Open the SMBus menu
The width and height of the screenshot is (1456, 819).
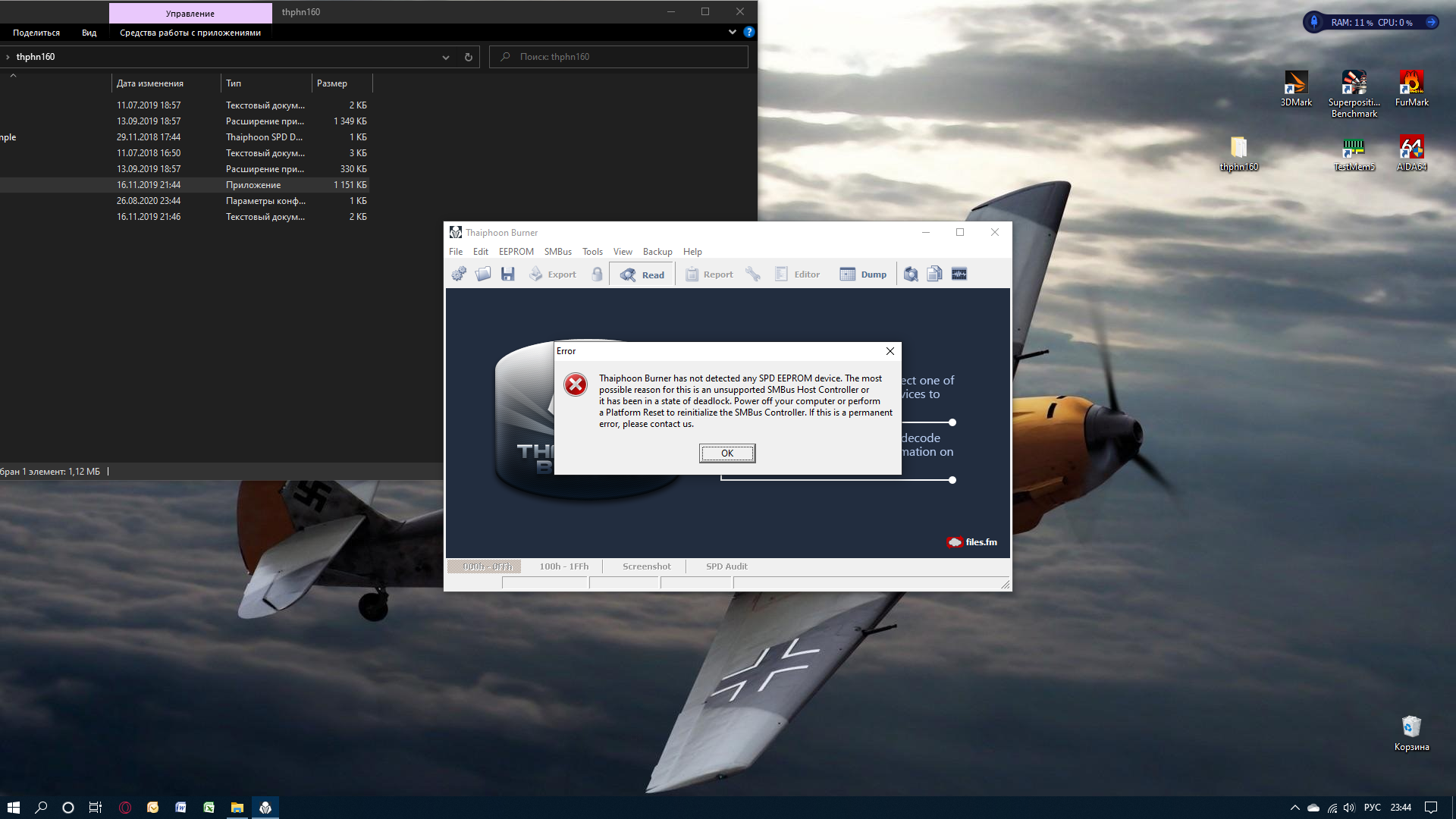(x=557, y=252)
